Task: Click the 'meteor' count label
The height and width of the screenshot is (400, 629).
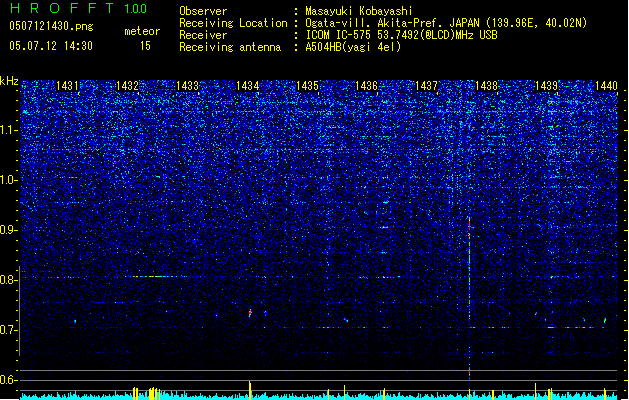Action: point(142,31)
